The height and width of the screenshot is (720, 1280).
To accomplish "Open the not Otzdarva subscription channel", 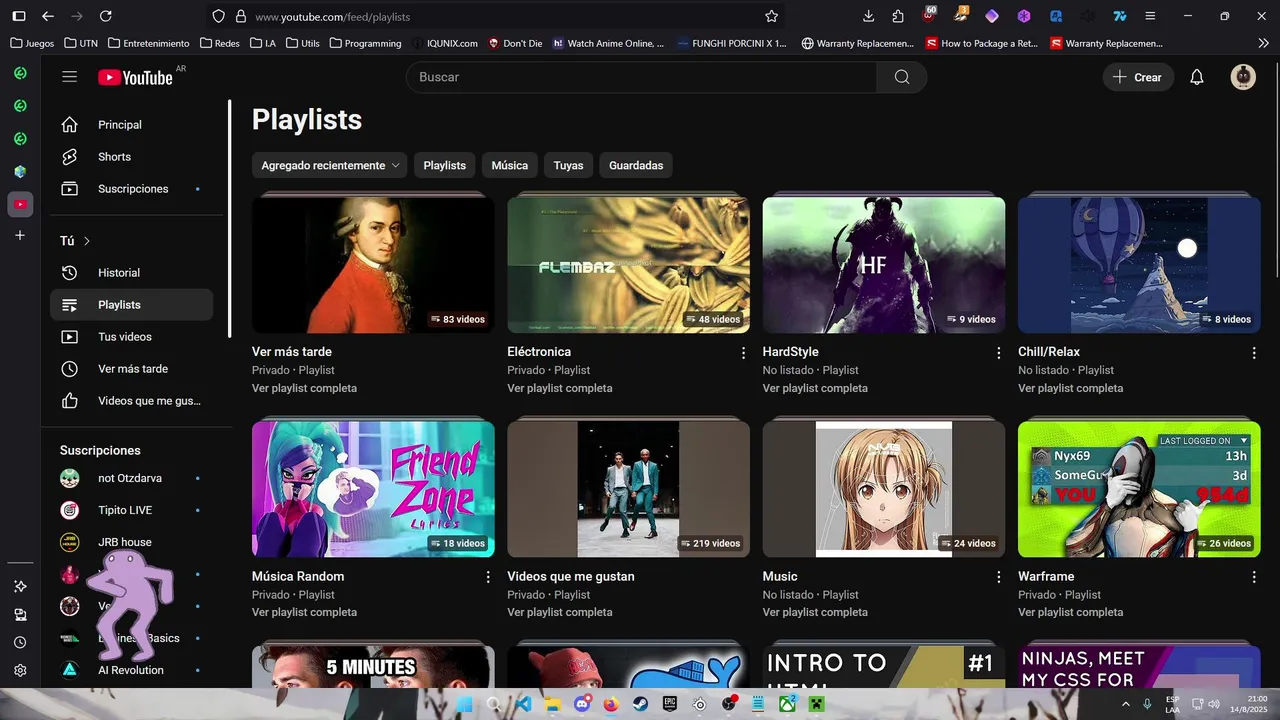I will pyautogui.click(x=131, y=478).
